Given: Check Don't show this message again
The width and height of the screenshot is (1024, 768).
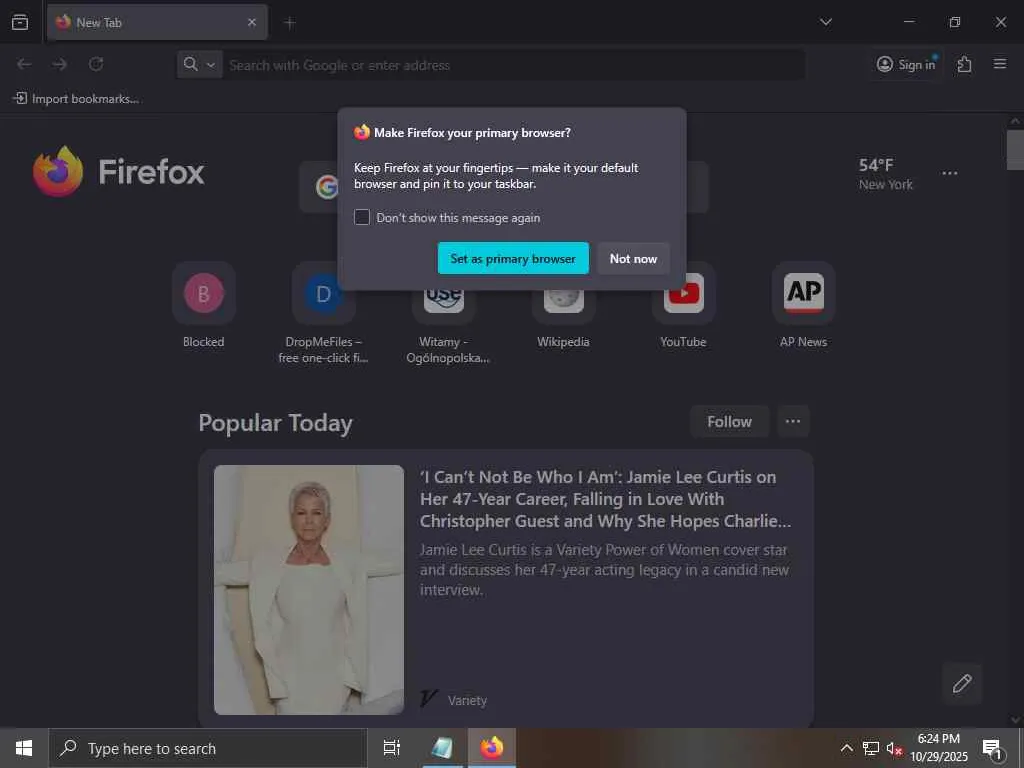Looking at the screenshot, I should click(x=362, y=217).
